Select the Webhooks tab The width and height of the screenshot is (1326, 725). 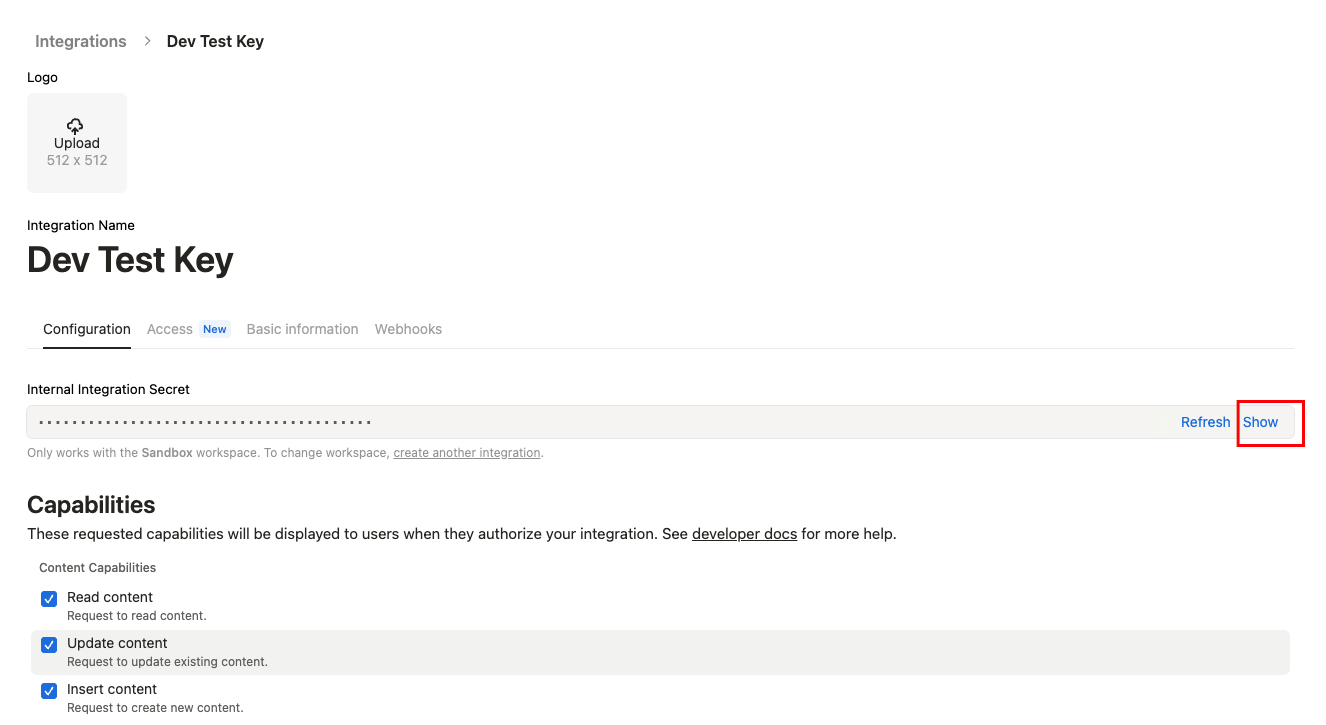[x=408, y=328]
